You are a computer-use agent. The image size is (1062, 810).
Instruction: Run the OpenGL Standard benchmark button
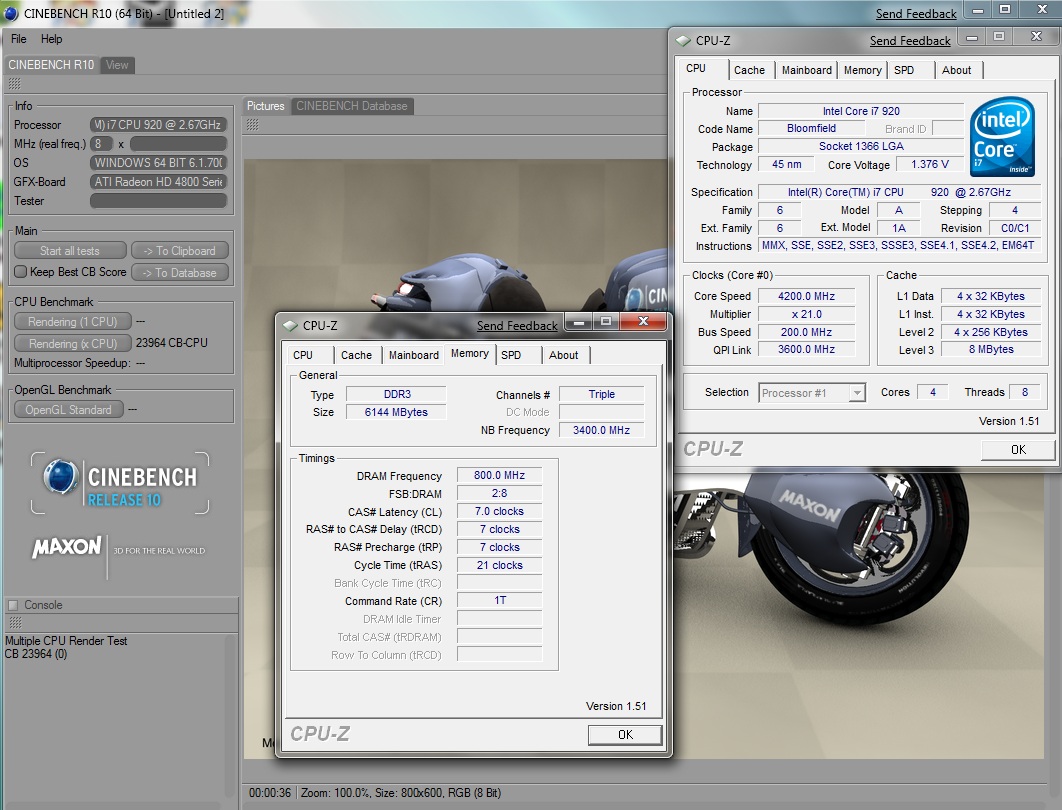(68, 410)
